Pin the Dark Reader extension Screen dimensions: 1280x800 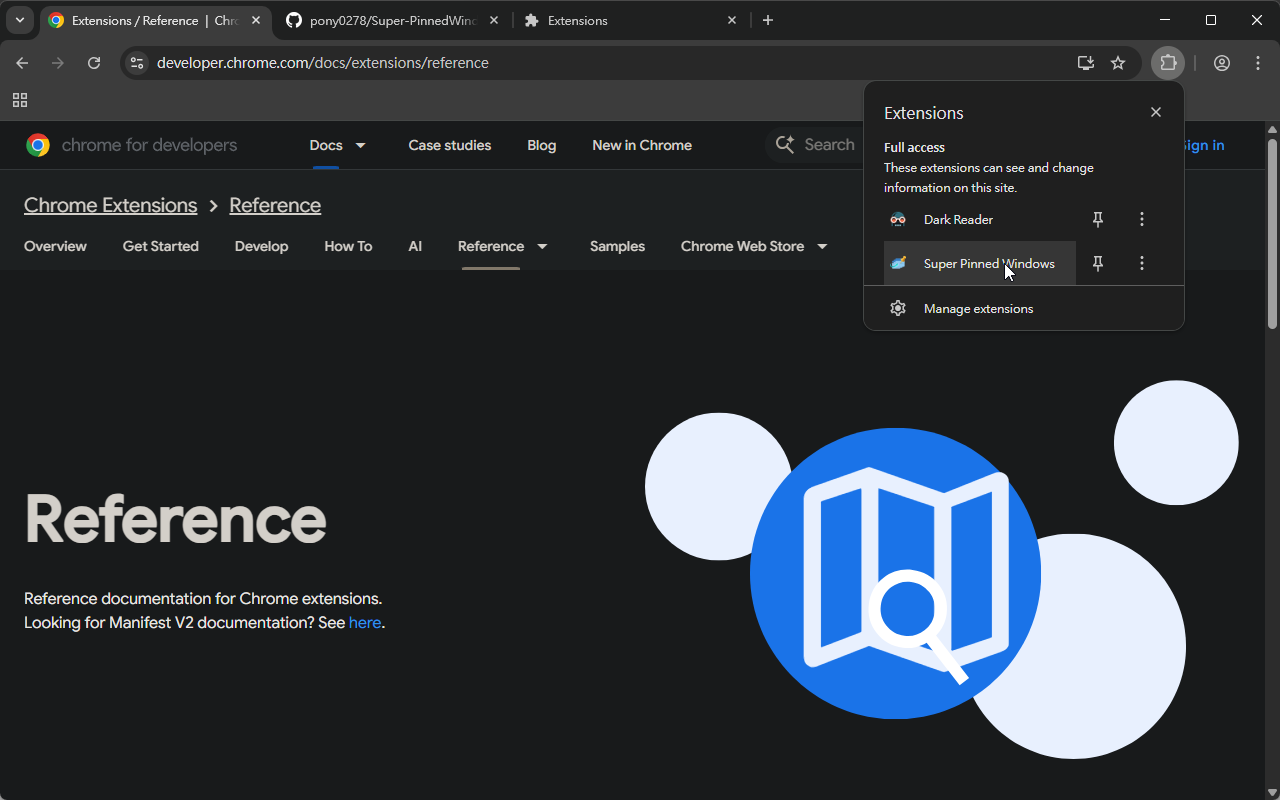[1098, 219]
